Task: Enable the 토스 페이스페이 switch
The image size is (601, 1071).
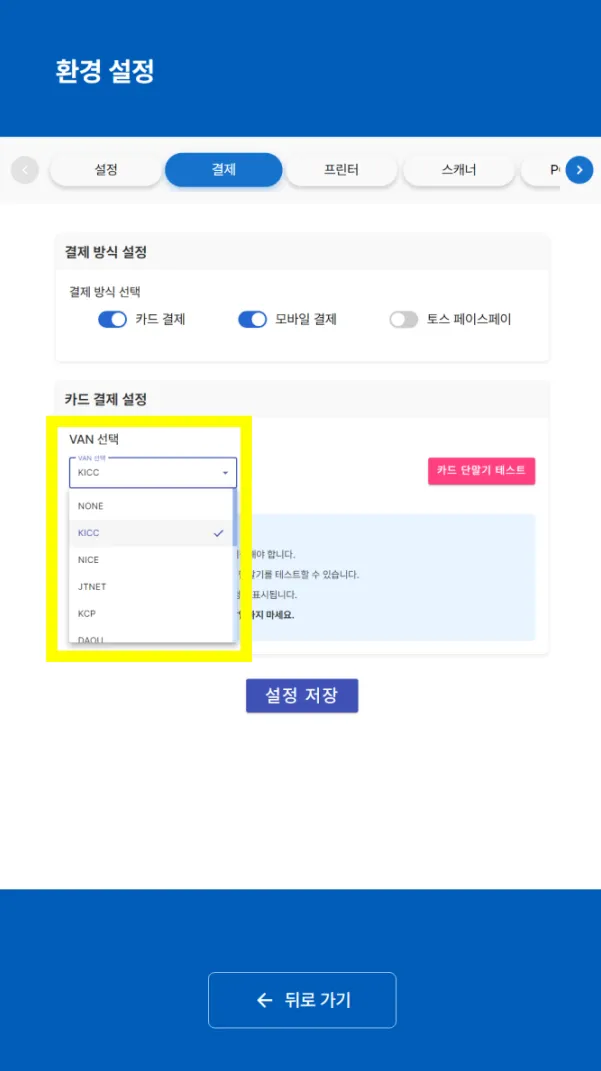Action: point(403,320)
